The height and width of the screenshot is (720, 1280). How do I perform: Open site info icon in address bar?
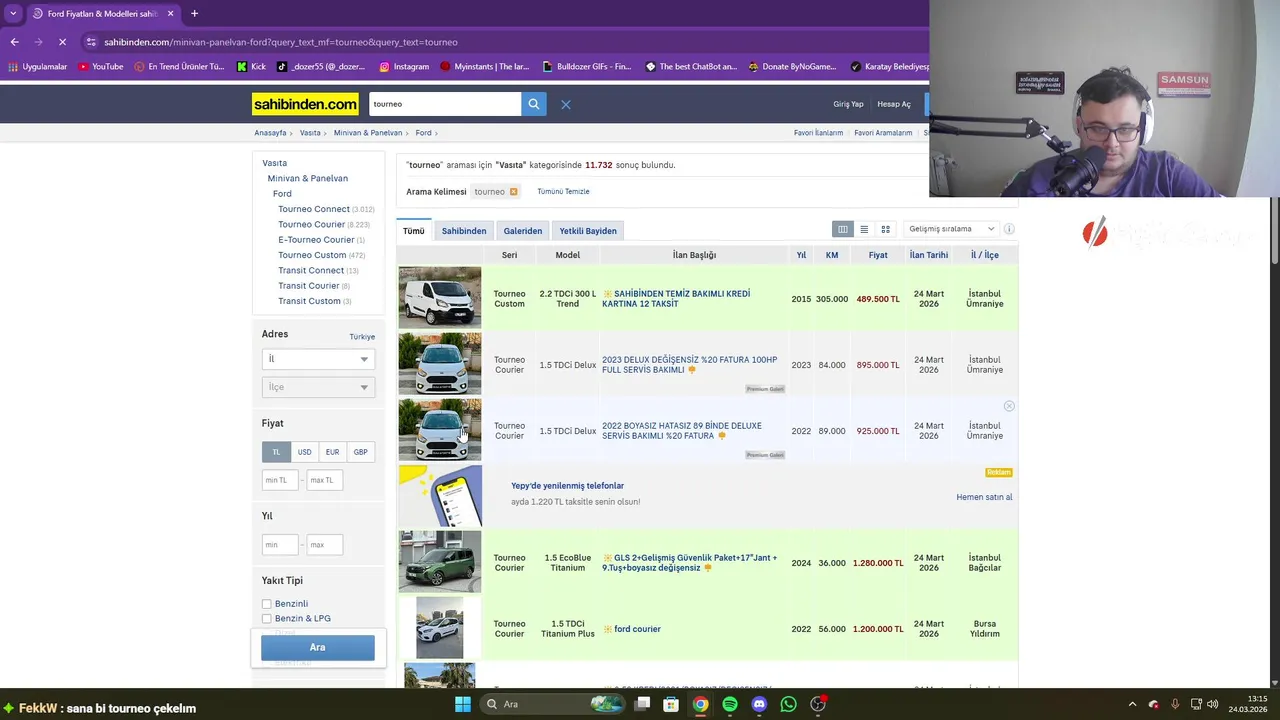(x=91, y=42)
